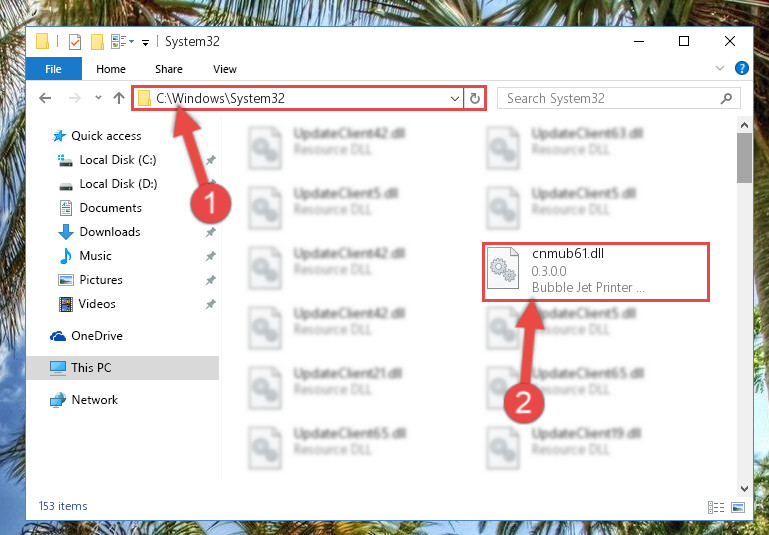Switch to the View ribbon tab
769x535 pixels.
point(225,69)
